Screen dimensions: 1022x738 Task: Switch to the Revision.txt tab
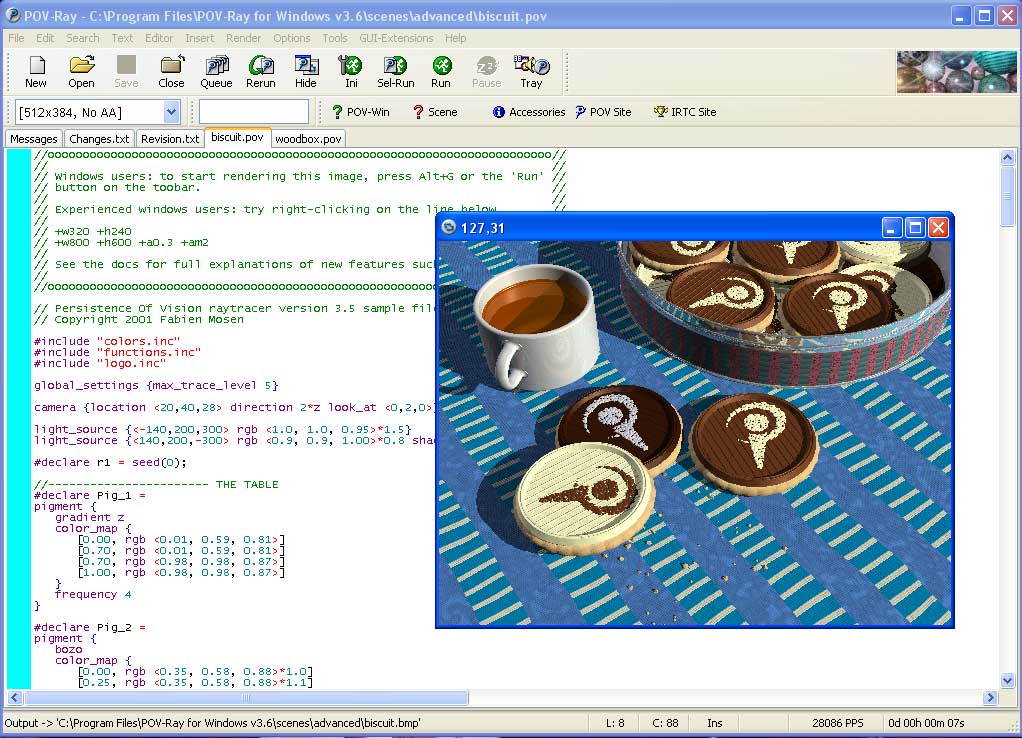click(170, 139)
